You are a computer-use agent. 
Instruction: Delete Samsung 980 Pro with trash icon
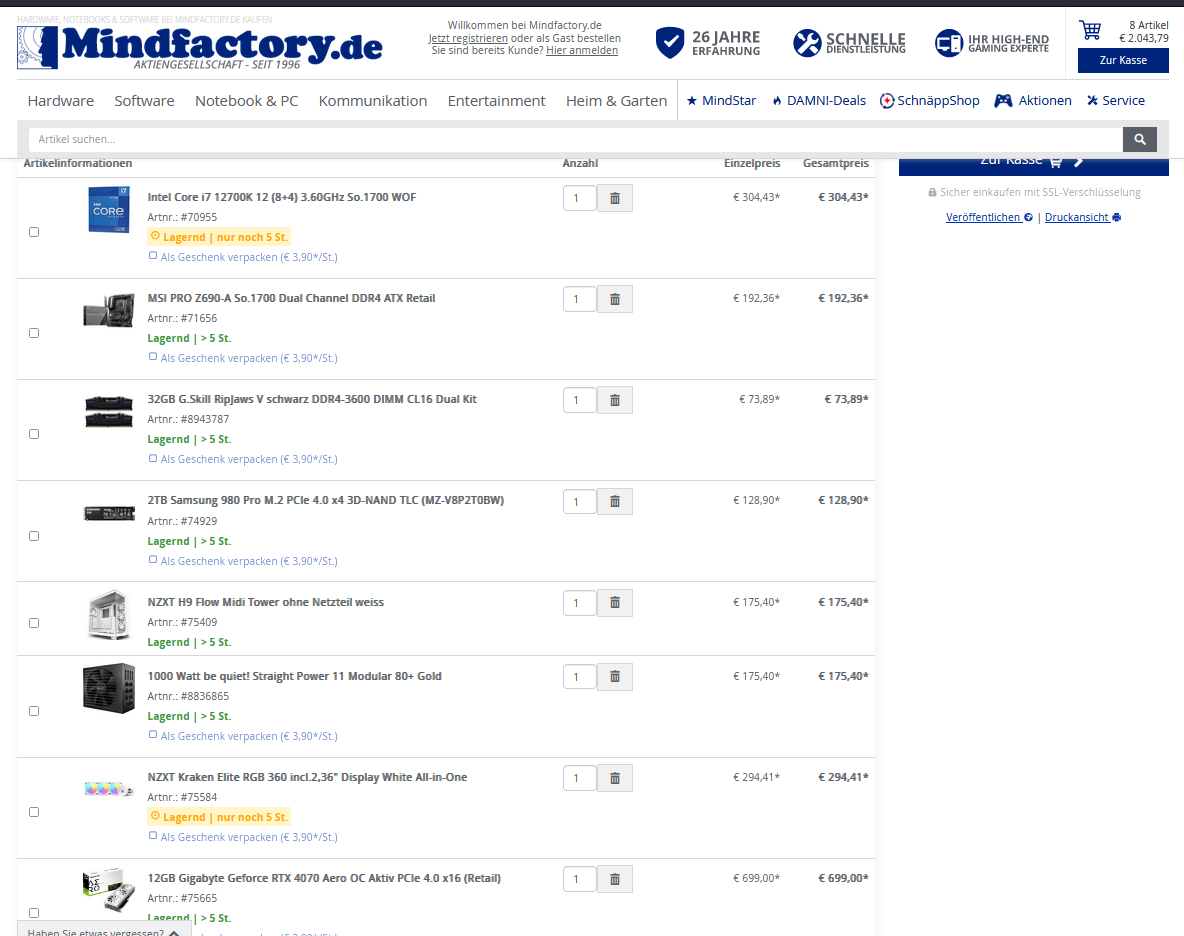615,502
